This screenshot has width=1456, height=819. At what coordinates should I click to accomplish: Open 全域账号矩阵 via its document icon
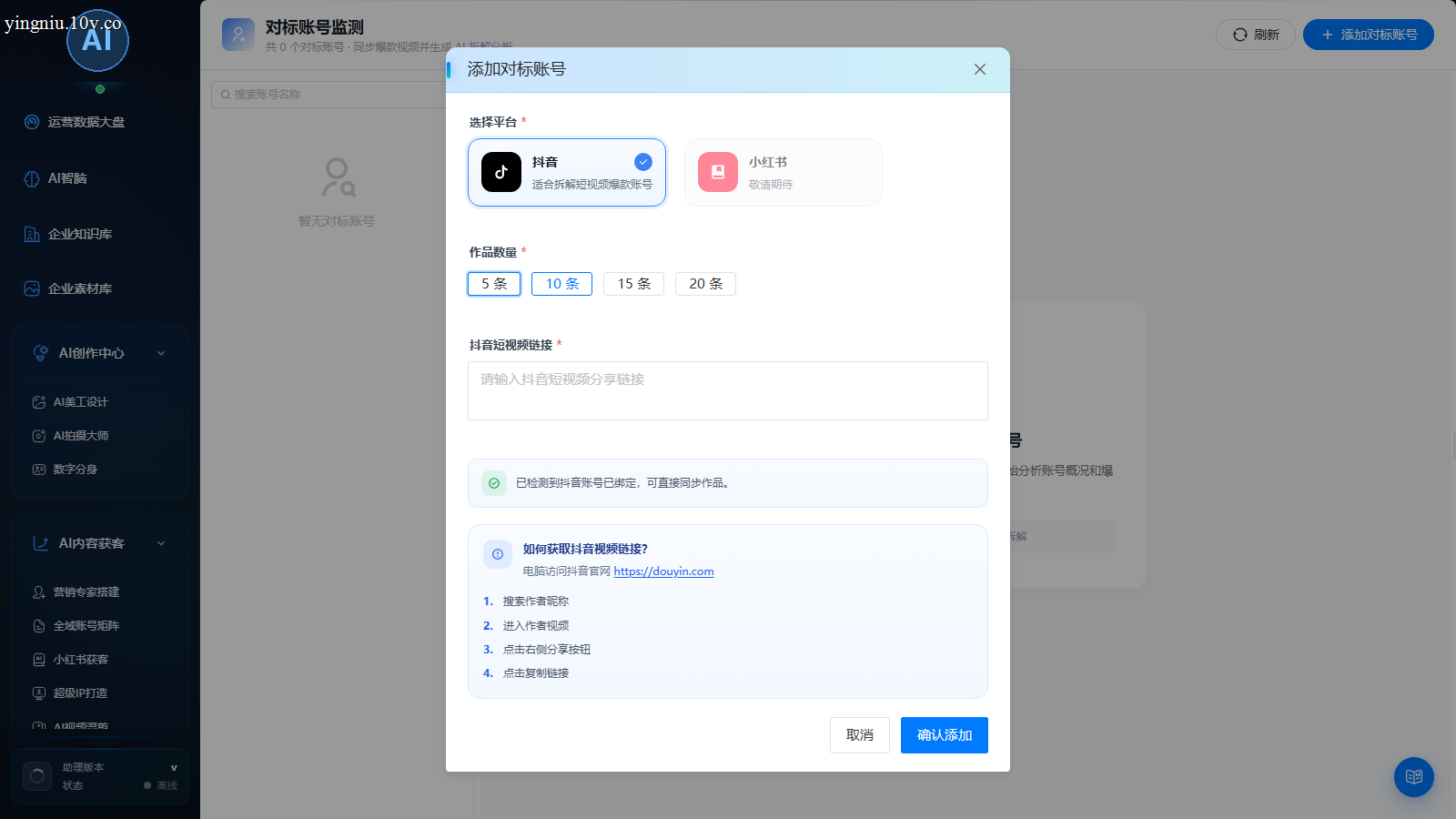[x=38, y=626]
